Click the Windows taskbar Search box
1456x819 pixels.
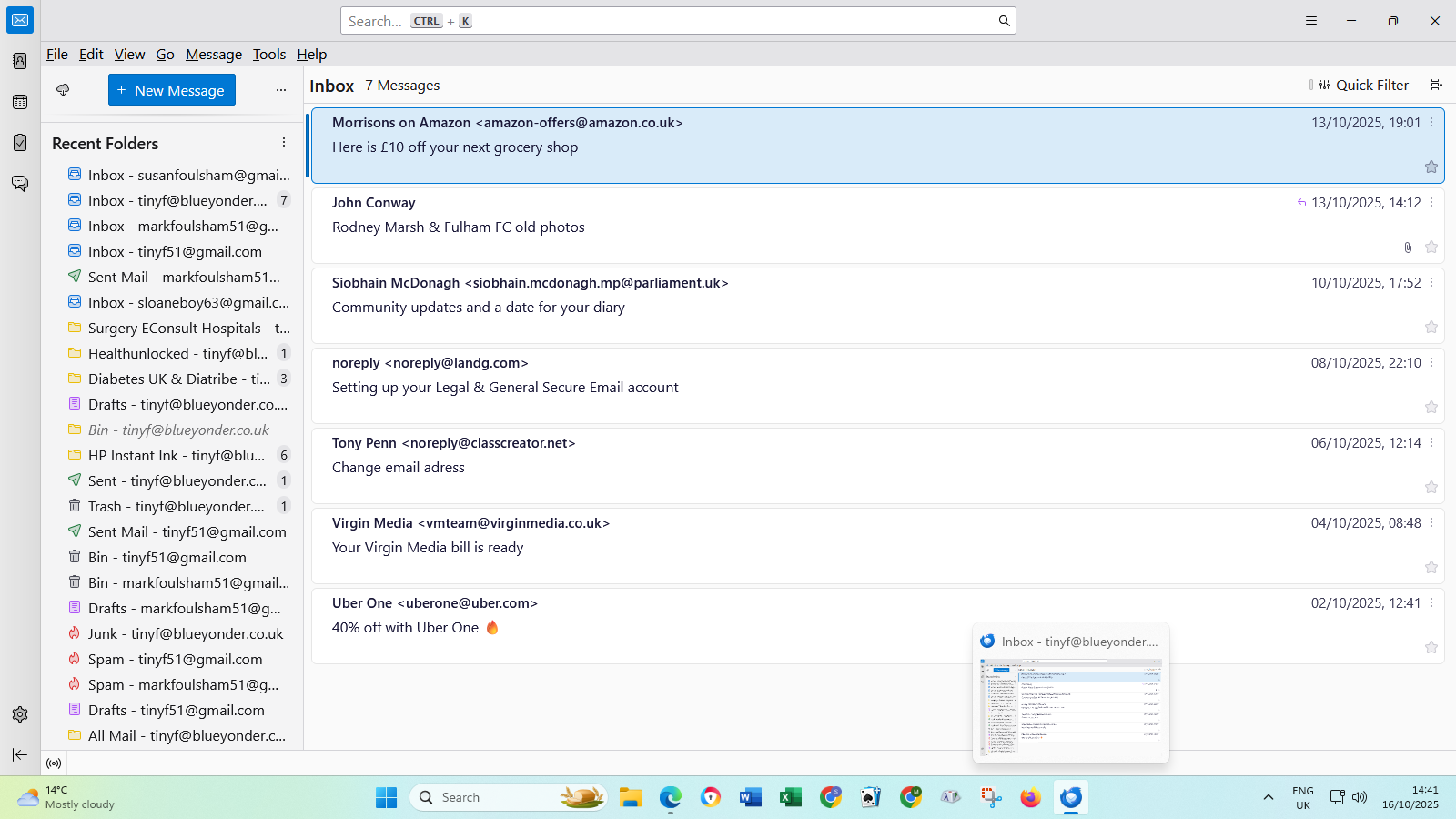coord(508,797)
